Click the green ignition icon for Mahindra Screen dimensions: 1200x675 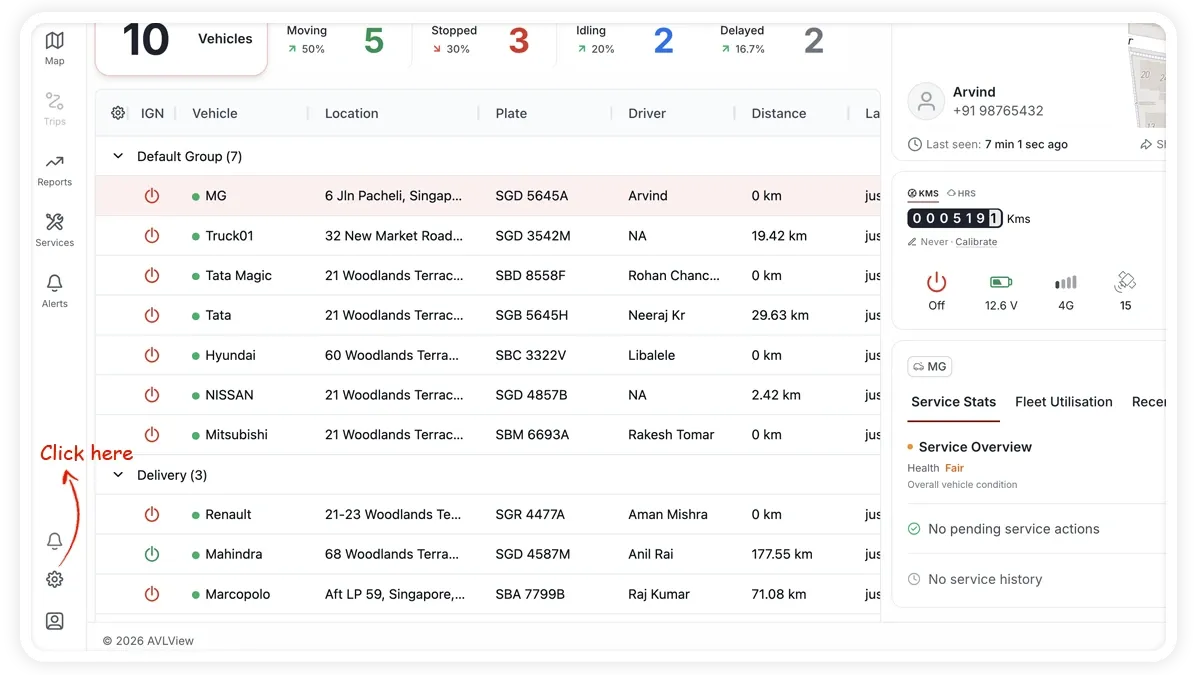152,554
